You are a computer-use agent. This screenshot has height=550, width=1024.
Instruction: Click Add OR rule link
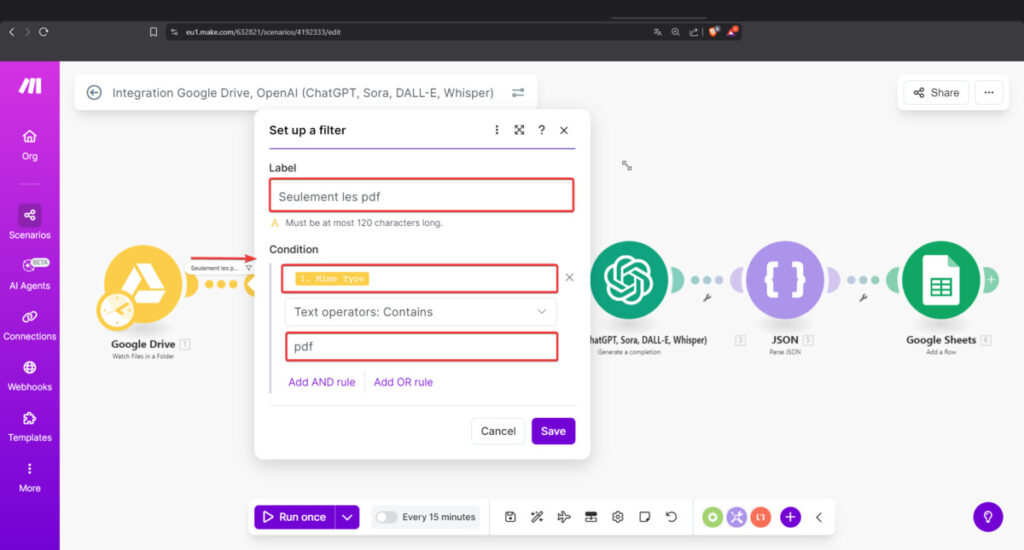click(403, 382)
